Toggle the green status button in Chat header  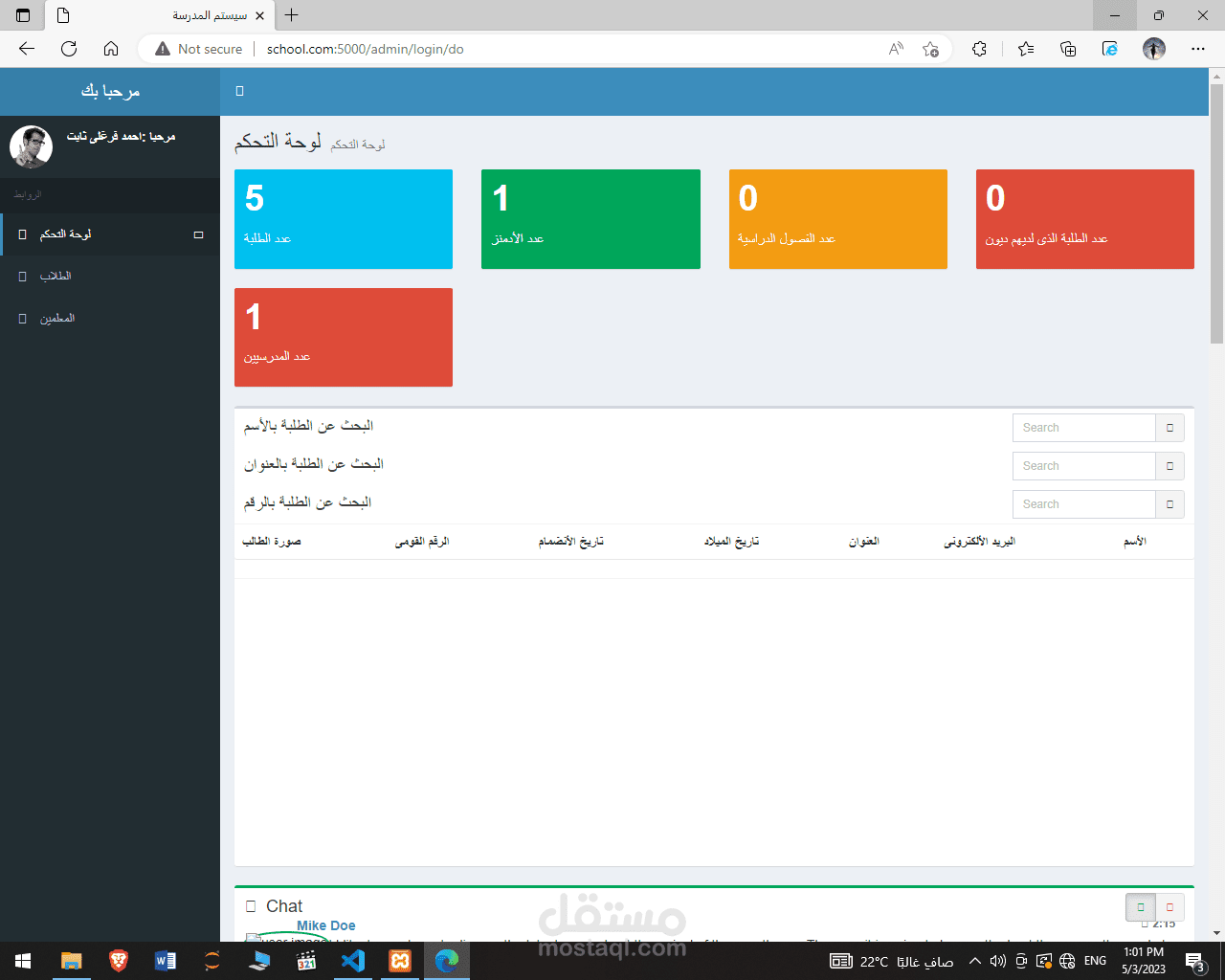(1141, 907)
